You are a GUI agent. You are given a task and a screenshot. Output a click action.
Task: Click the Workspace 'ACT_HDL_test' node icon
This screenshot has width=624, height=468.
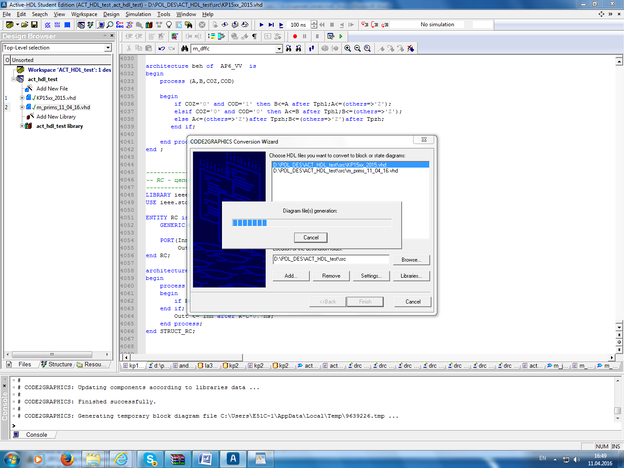(21, 70)
